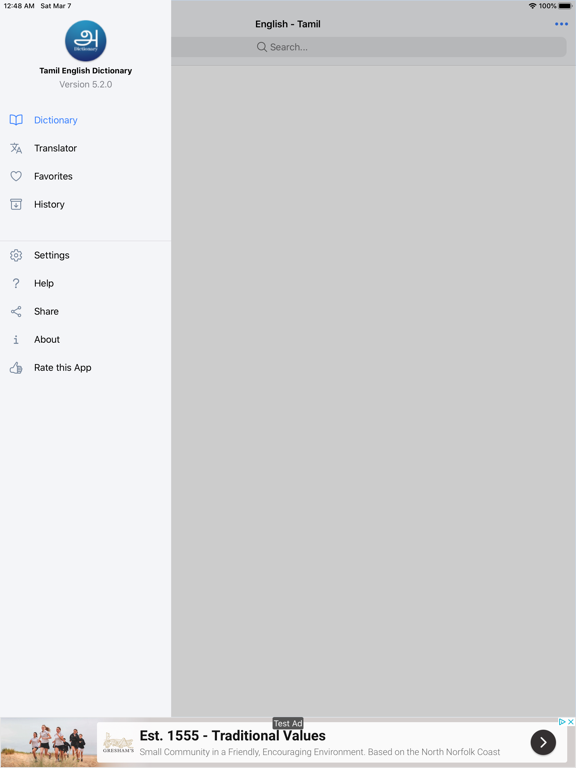Click the Tamil English Dictionary title text
Screen dimensions: 576x768
tap(86, 71)
